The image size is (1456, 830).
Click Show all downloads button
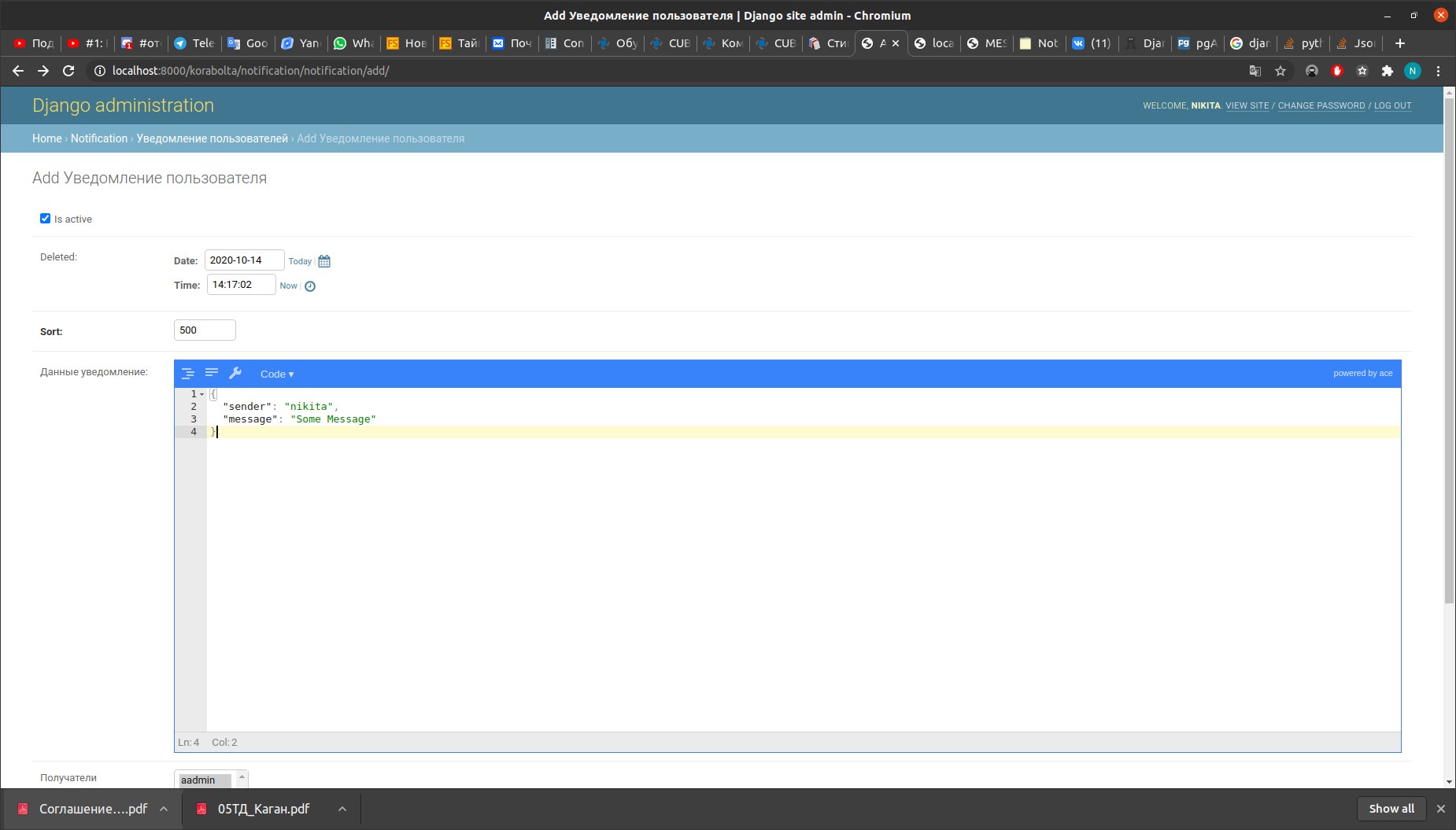tap(1391, 809)
